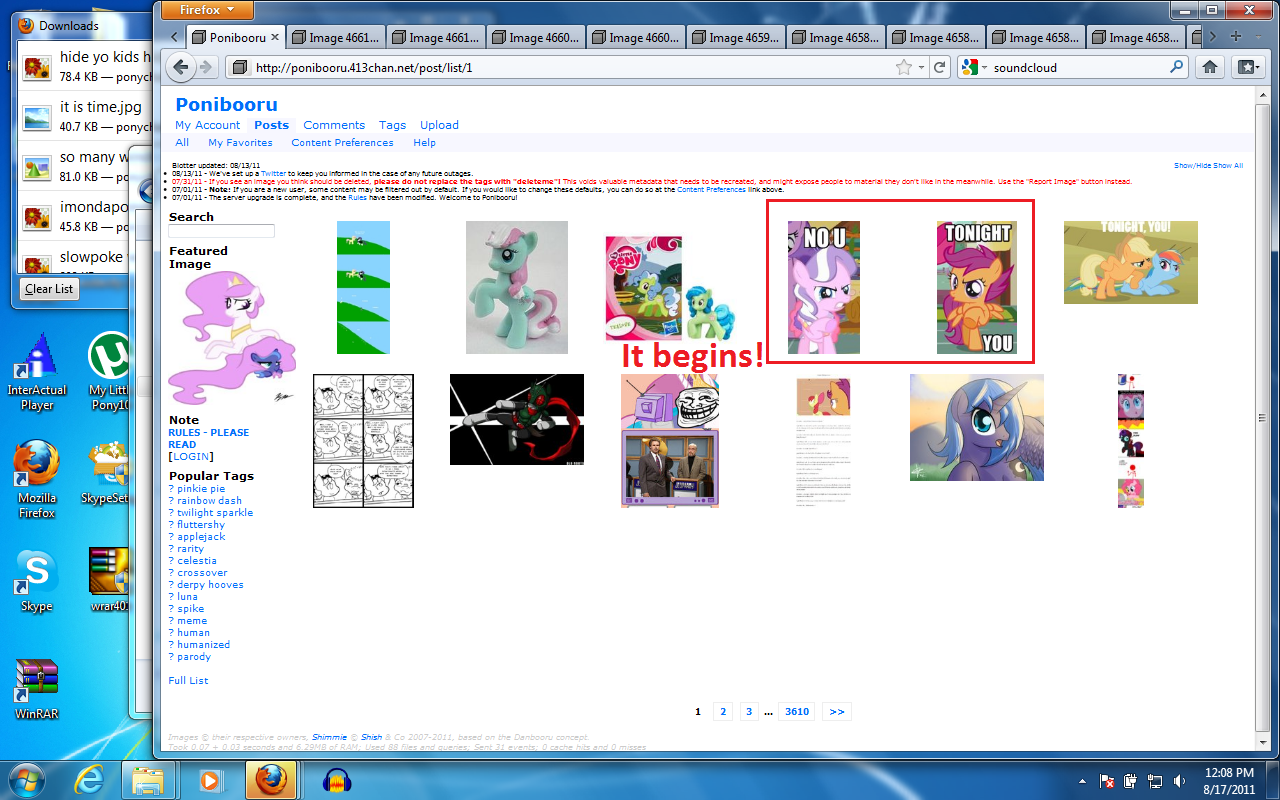Expand the address bar history dropdown
Viewport: 1280px width, 800px height.
pos(922,68)
